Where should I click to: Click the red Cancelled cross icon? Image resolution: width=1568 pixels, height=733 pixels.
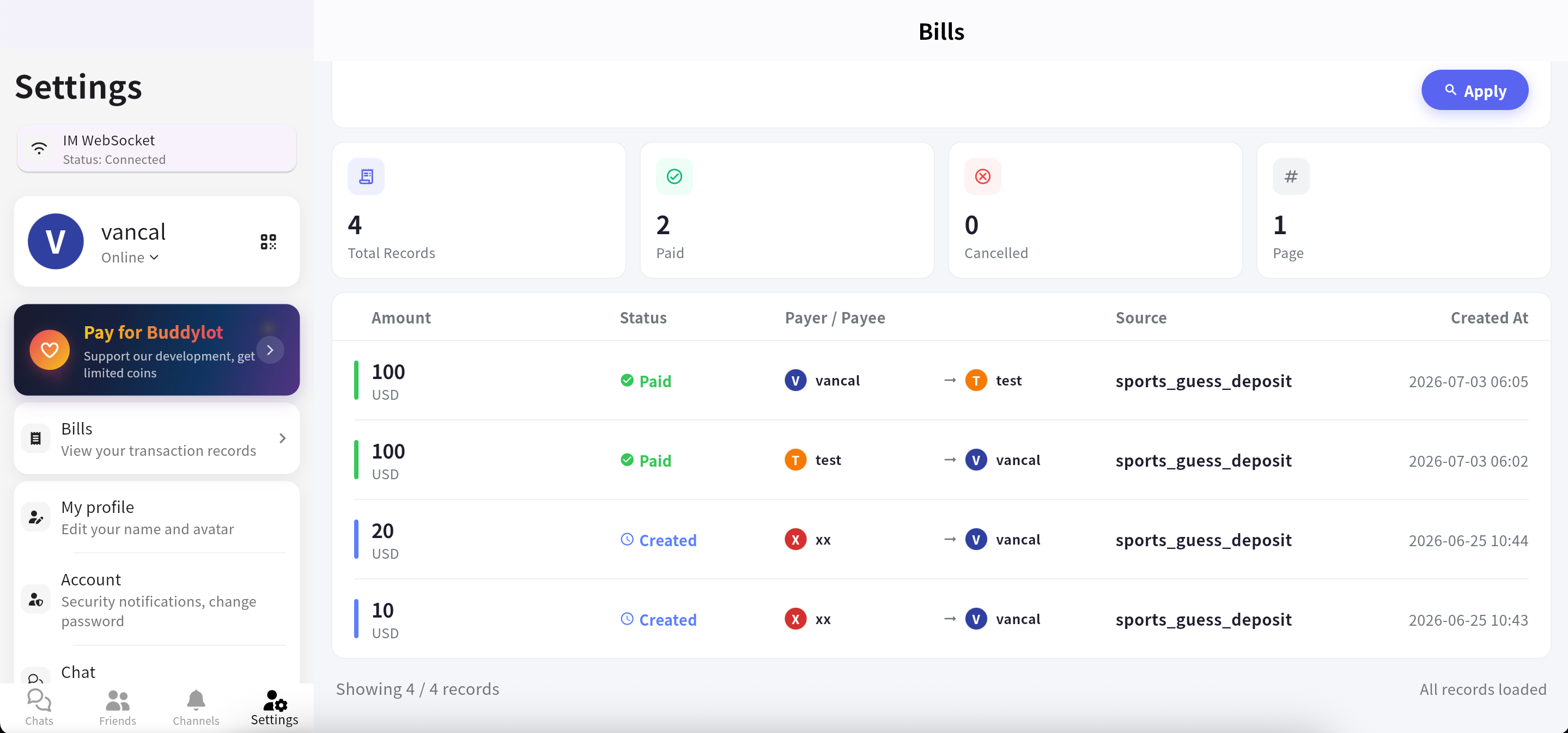pyautogui.click(x=982, y=176)
